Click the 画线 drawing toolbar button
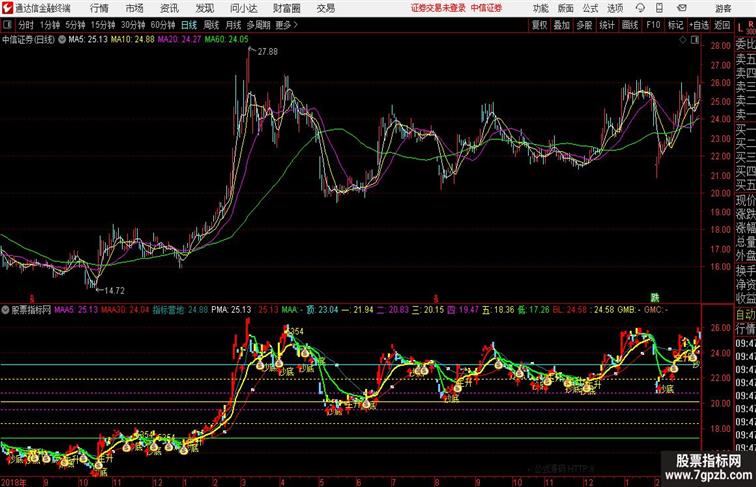Image resolution: width=756 pixels, height=487 pixels. pyautogui.click(x=630, y=25)
